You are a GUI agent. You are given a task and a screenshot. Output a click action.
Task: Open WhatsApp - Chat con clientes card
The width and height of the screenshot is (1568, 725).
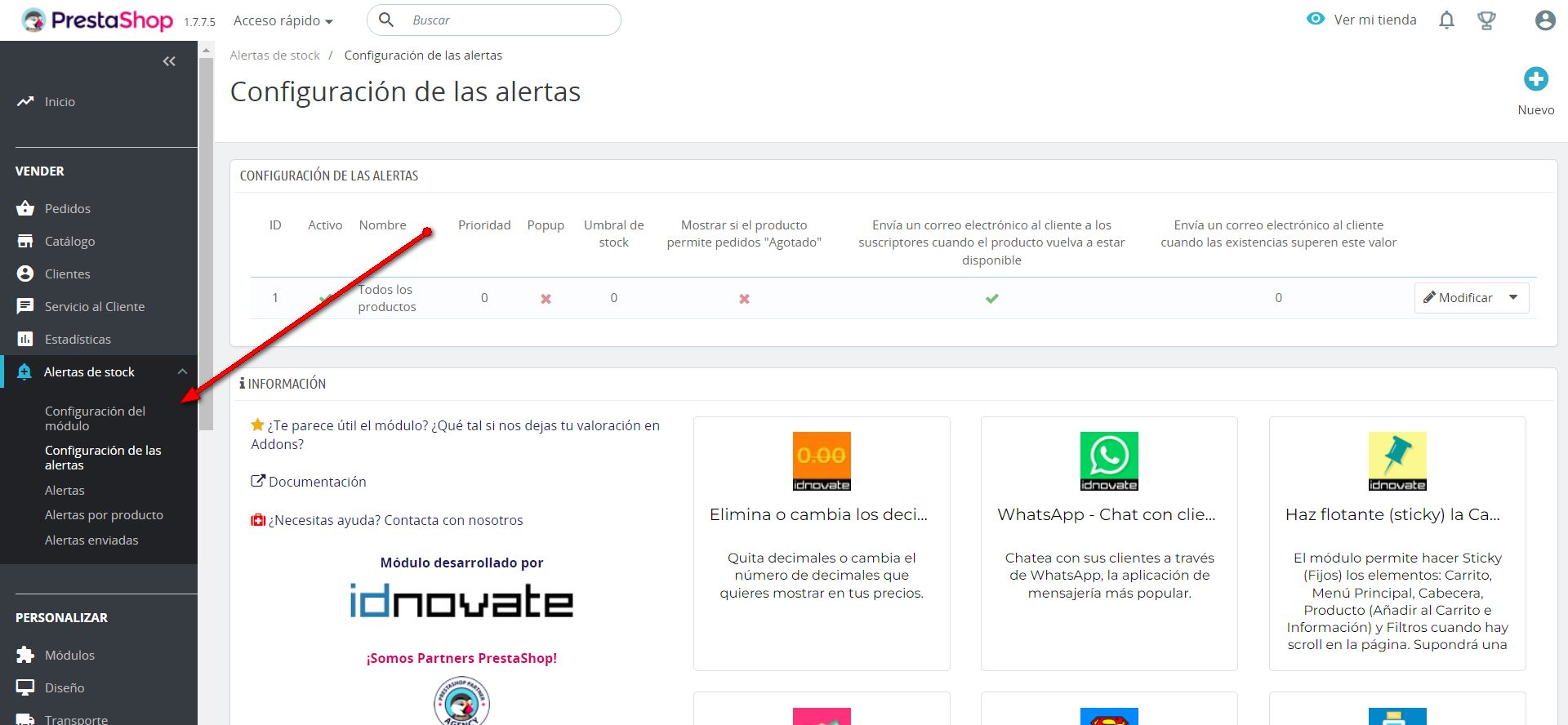(x=1109, y=544)
